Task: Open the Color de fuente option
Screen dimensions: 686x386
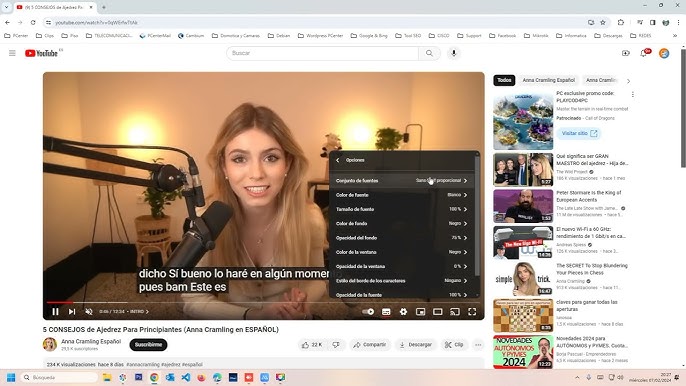Action: point(402,195)
